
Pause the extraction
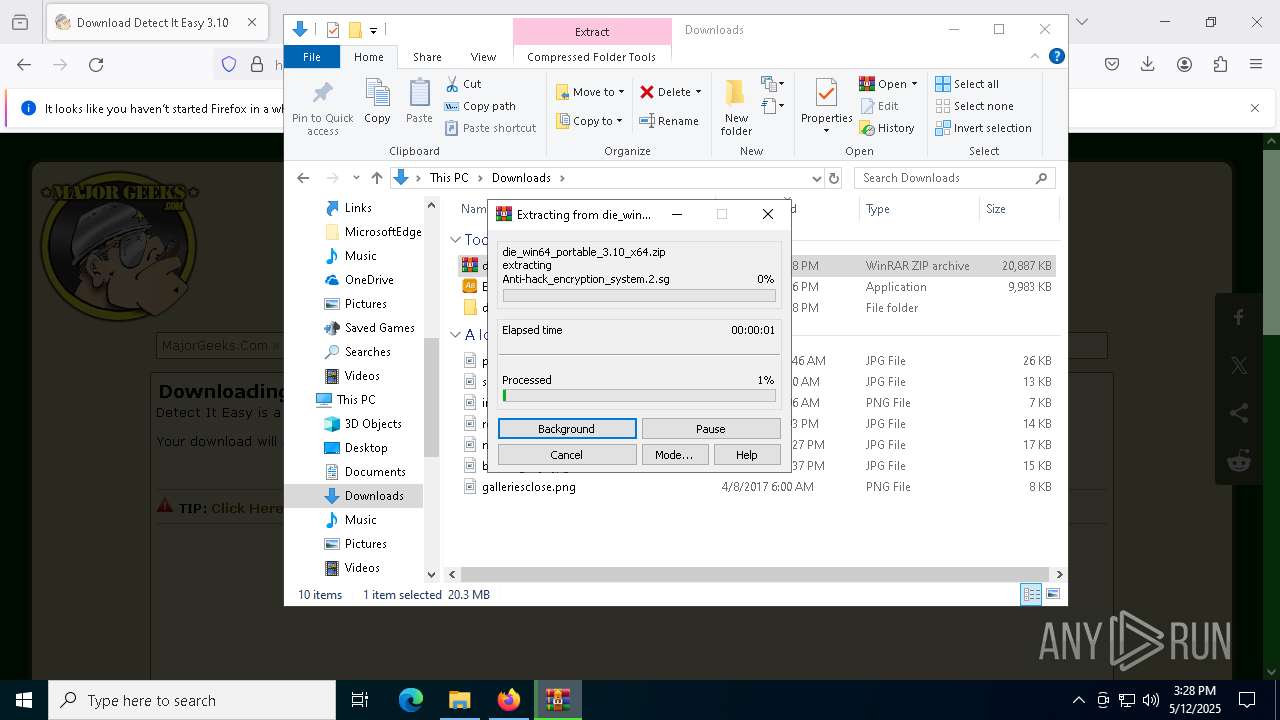click(711, 428)
